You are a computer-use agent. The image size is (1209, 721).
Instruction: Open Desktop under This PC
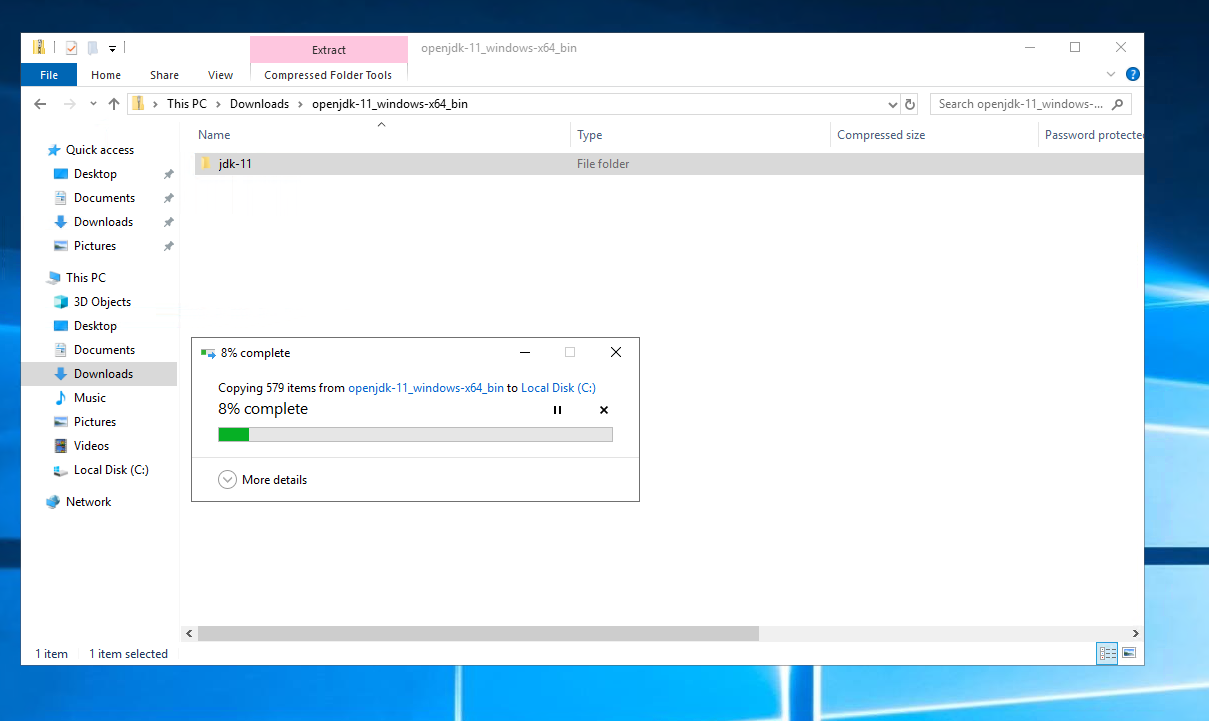point(95,326)
